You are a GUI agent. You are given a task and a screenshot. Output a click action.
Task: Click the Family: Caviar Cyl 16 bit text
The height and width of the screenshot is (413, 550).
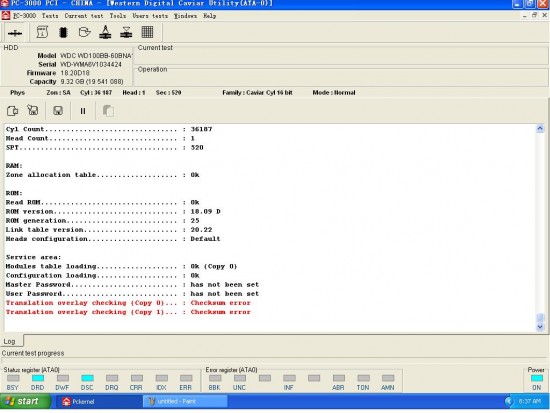tap(257, 93)
